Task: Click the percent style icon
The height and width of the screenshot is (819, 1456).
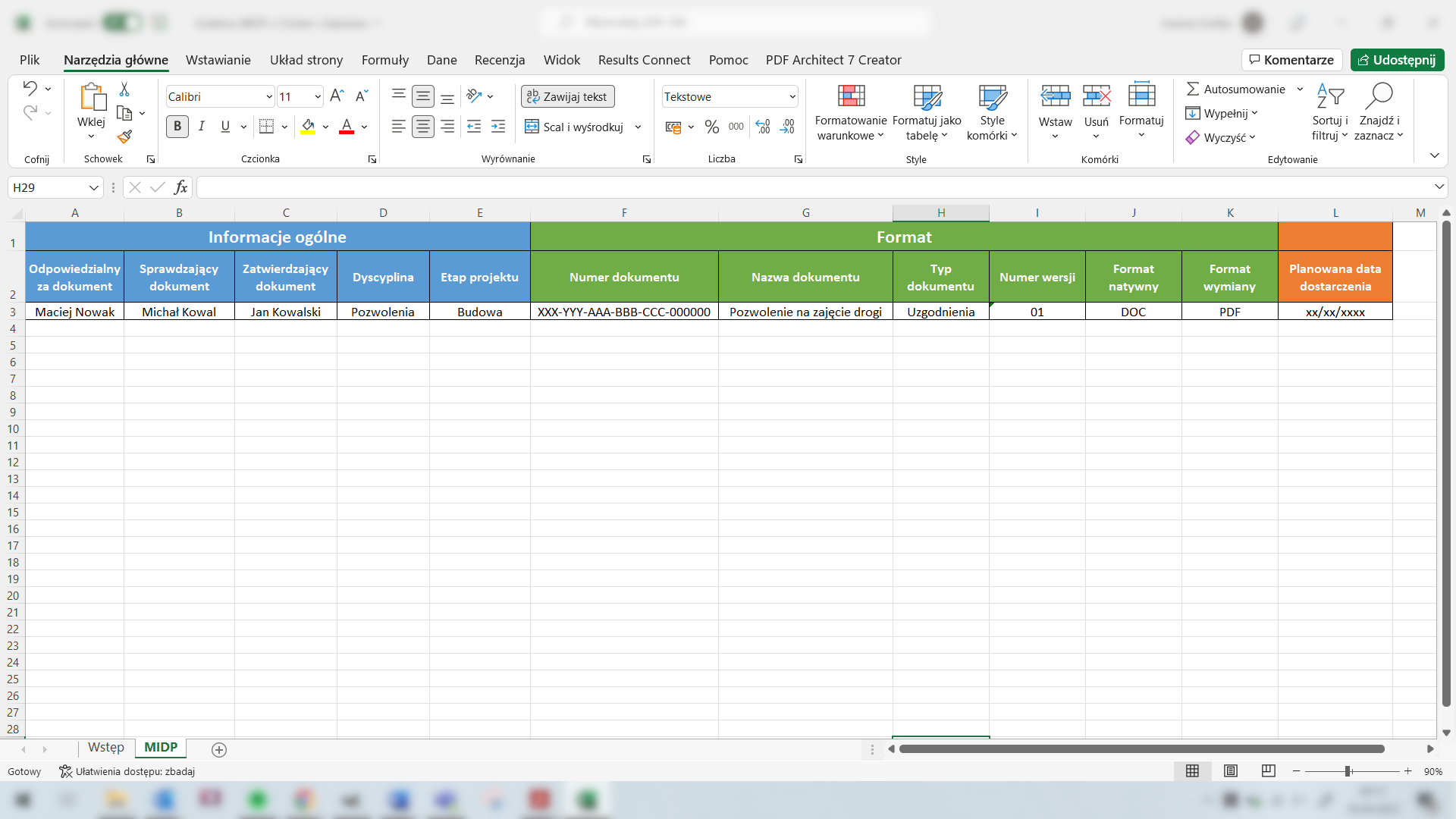Action: point(711,127)
